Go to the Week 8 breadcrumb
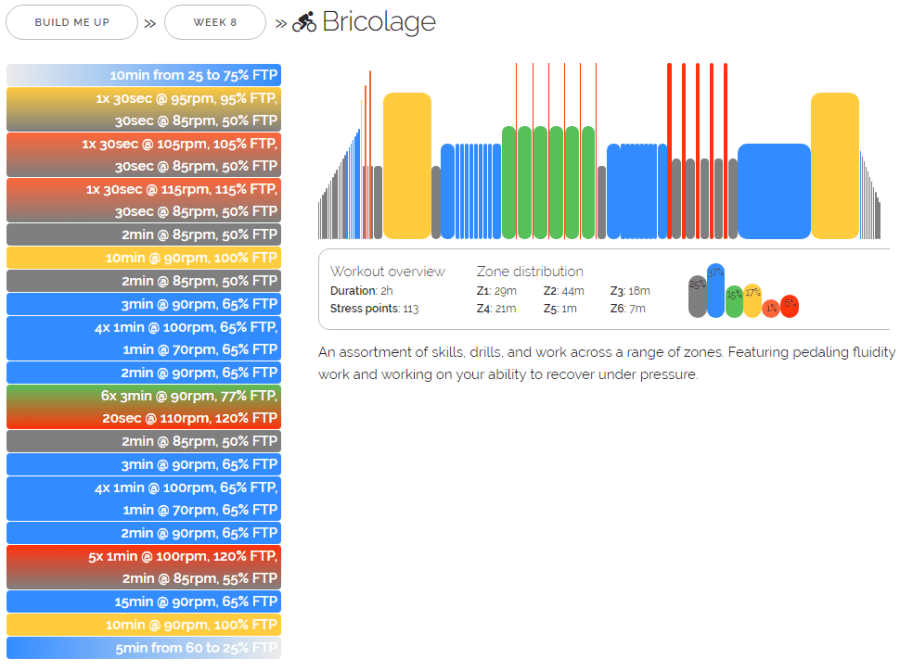The width and height of the screenshot is (900, 671). point(215,22)
